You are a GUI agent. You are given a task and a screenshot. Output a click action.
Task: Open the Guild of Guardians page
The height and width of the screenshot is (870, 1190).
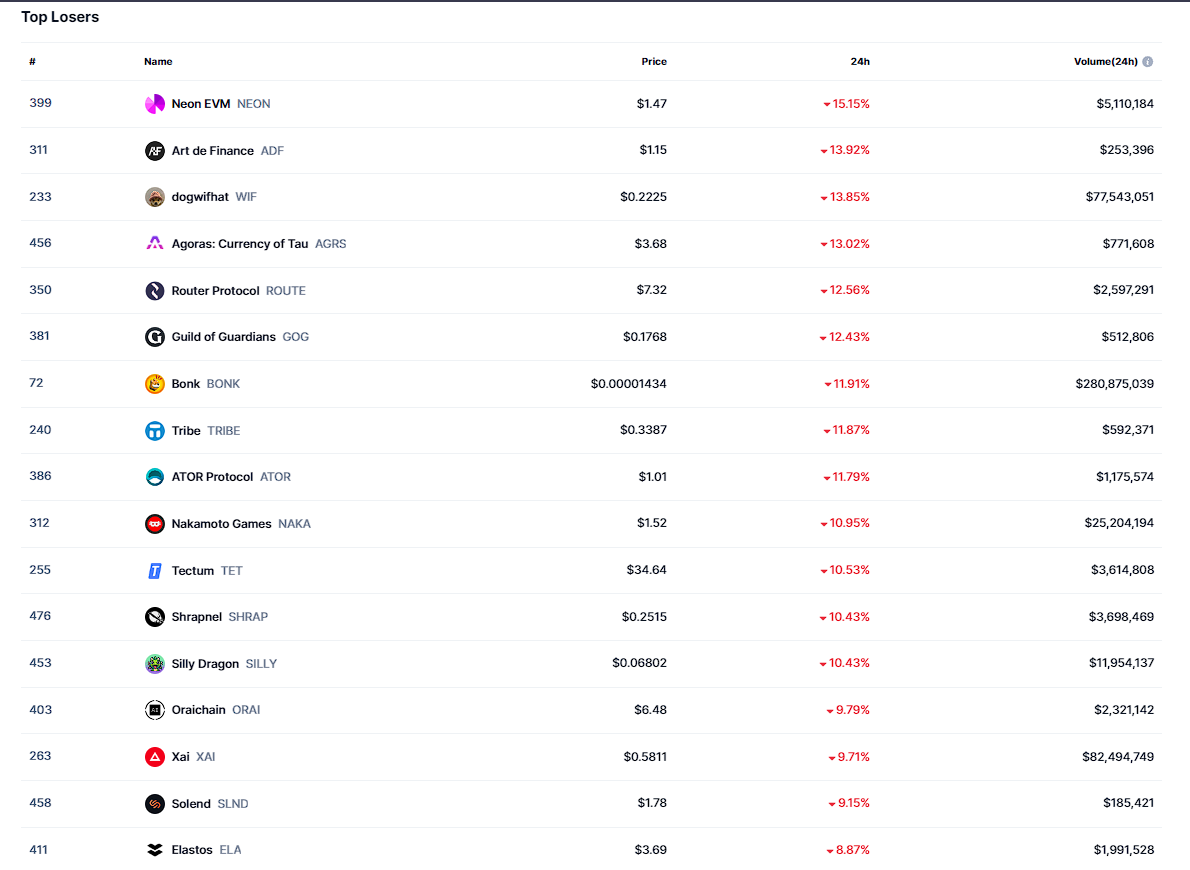(223, 337)
